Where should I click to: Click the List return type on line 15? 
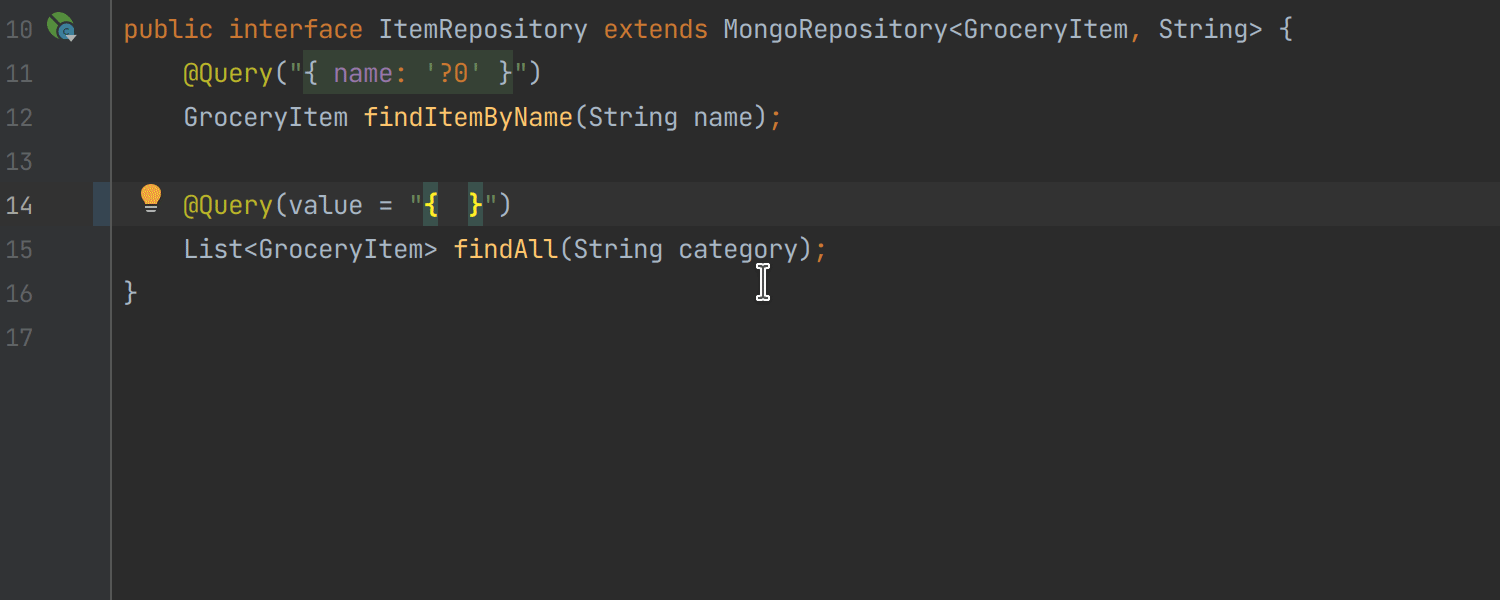(213, 249)
